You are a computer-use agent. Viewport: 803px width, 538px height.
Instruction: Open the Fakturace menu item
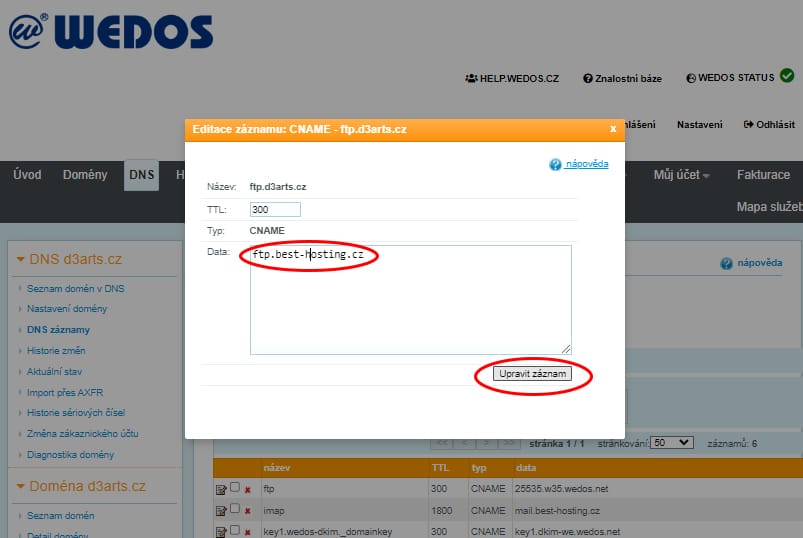click(763, 175)
